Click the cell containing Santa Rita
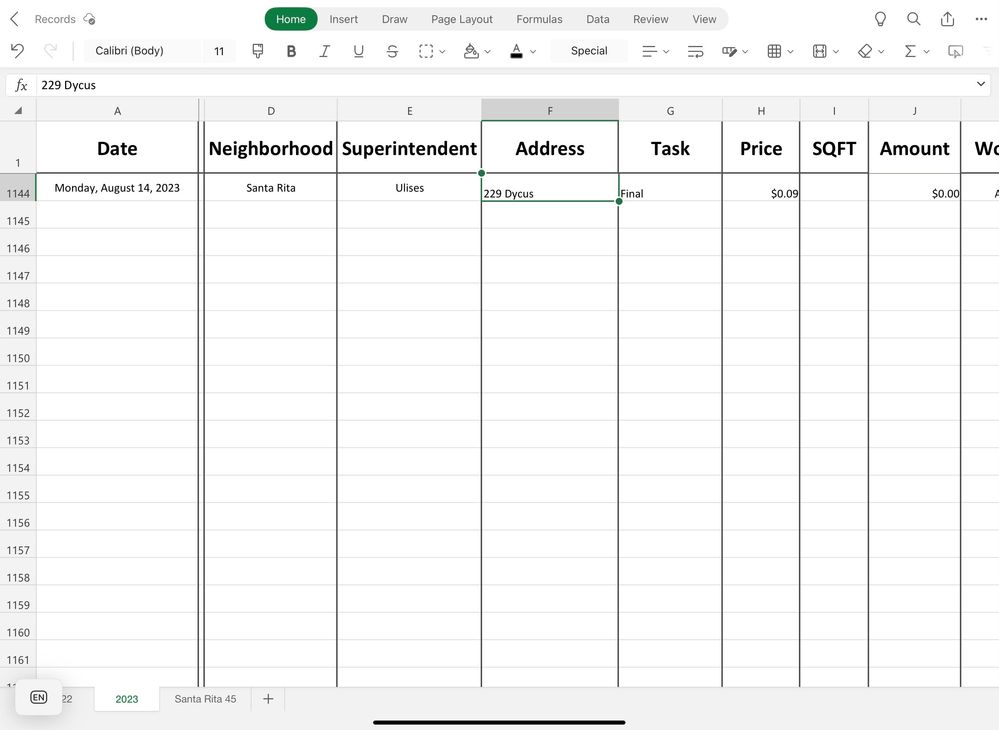This screenshot has height=730, width=999. pos(271,188)
